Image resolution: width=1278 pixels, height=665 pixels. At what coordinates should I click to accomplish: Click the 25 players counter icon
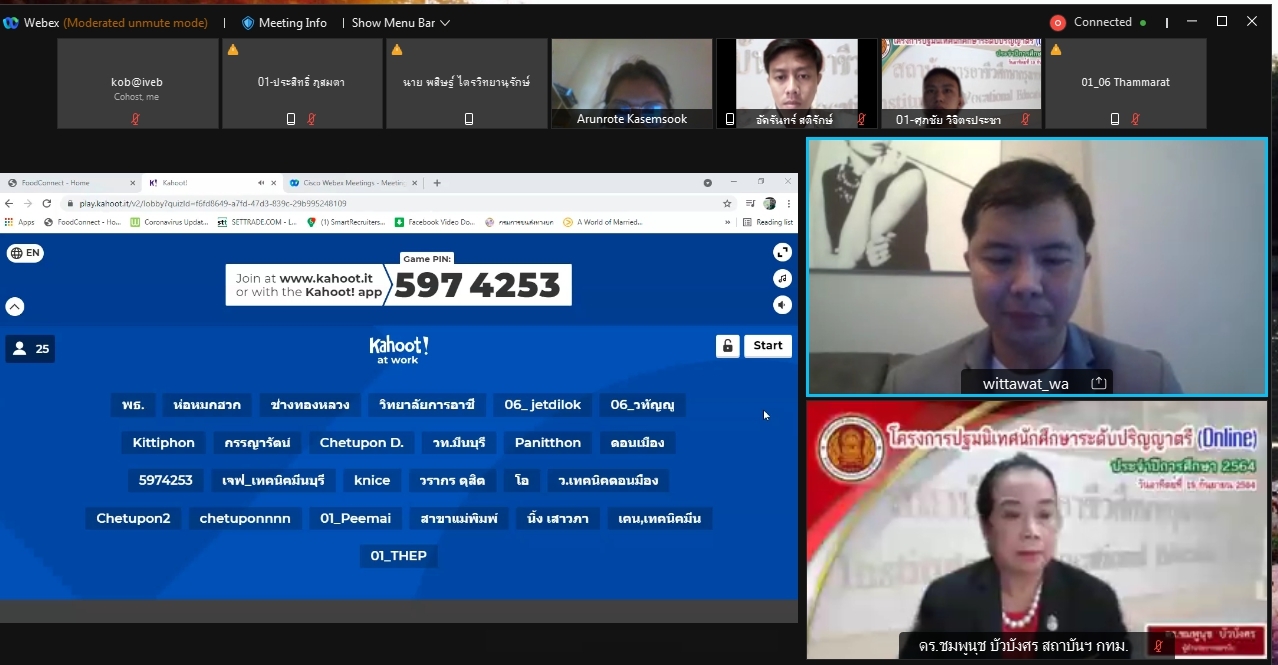click(30, 349)
